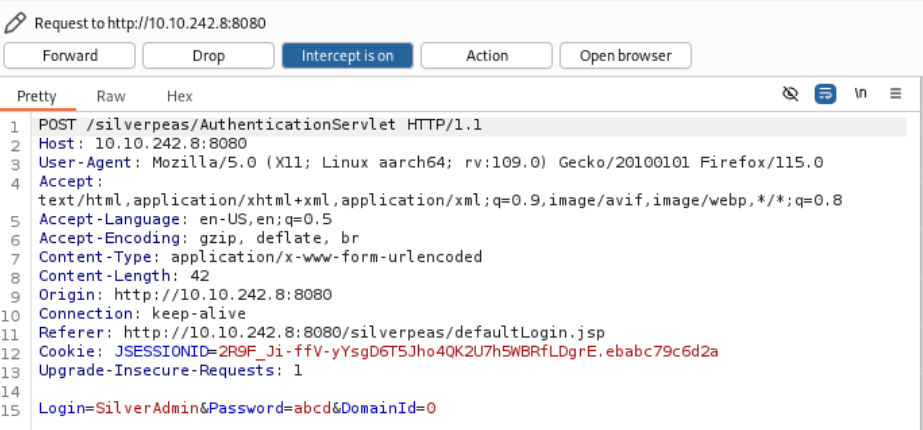Turn off Intercept is on

click(347, 55)
